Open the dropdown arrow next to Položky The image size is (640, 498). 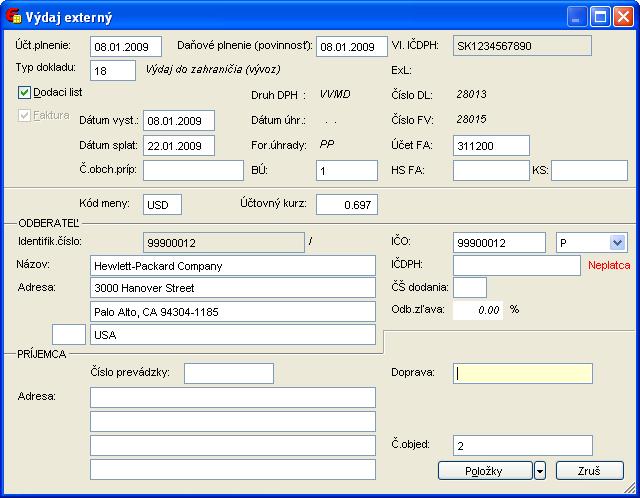[540, 471]
